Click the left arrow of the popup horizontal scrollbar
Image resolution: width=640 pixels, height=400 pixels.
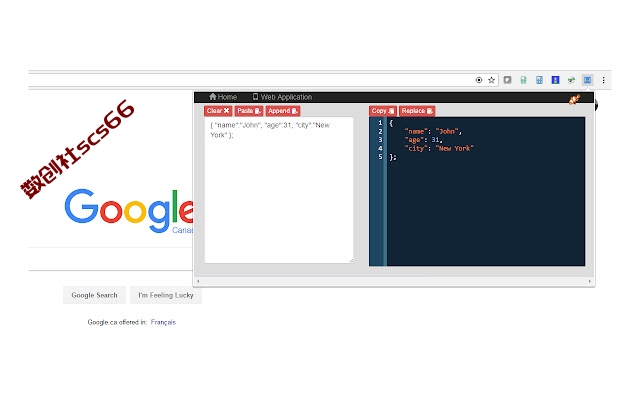click(198, 281)
